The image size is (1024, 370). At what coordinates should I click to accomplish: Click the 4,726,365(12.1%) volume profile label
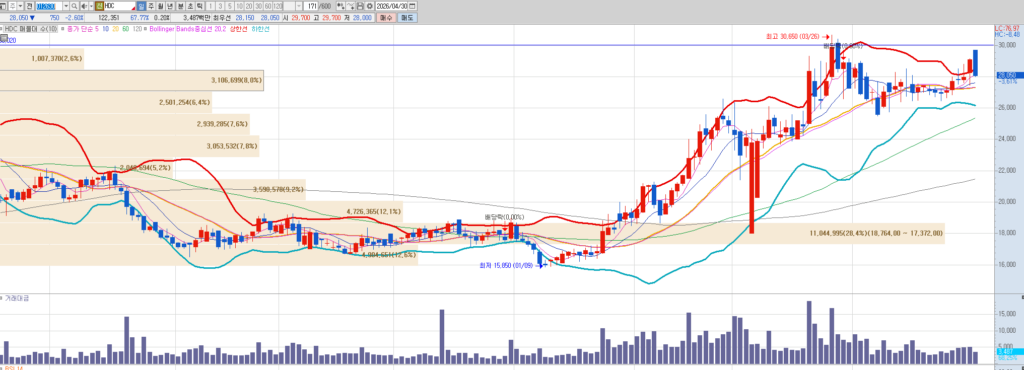coord(374,211)
